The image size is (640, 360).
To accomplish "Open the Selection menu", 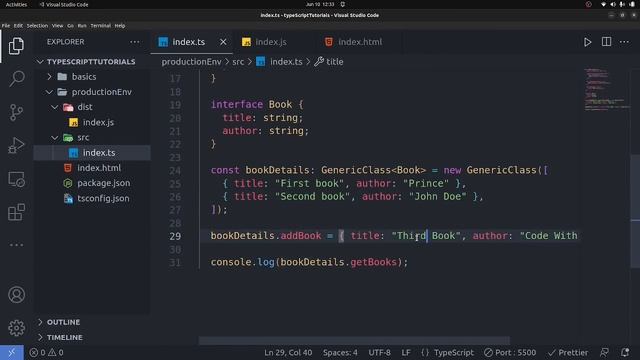I will 37,25.
